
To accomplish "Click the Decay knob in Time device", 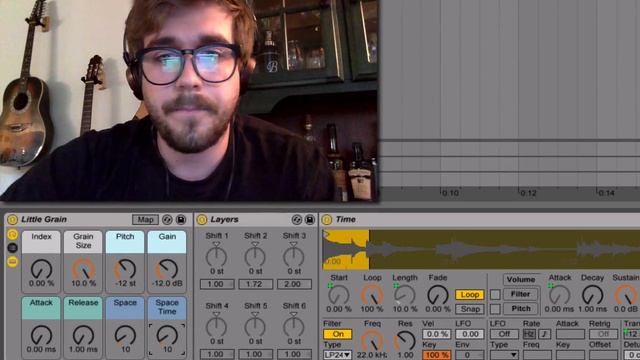I will point(592,295).
